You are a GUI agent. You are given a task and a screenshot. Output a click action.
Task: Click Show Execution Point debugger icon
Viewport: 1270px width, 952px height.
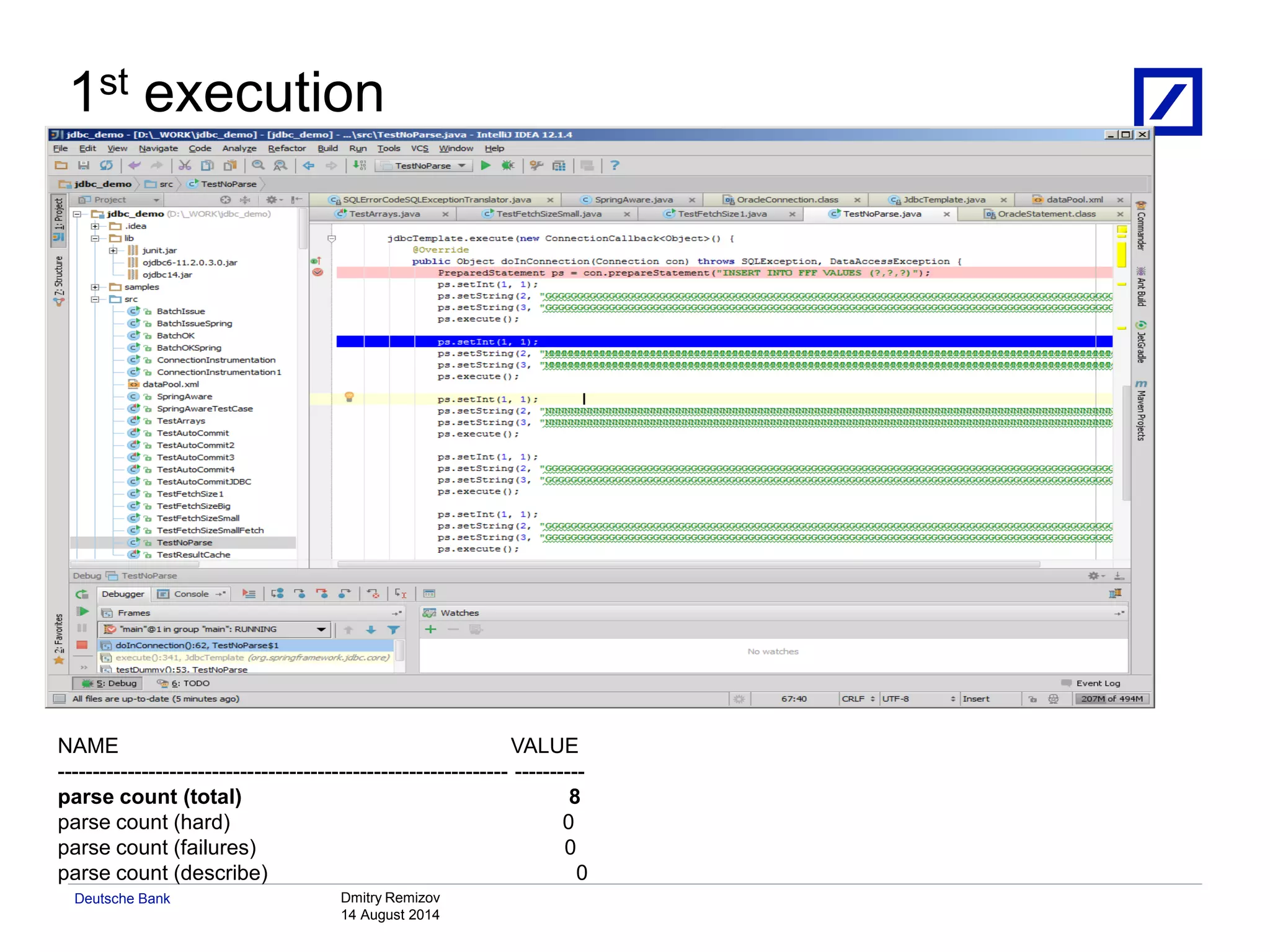click(x=249, y=594)
